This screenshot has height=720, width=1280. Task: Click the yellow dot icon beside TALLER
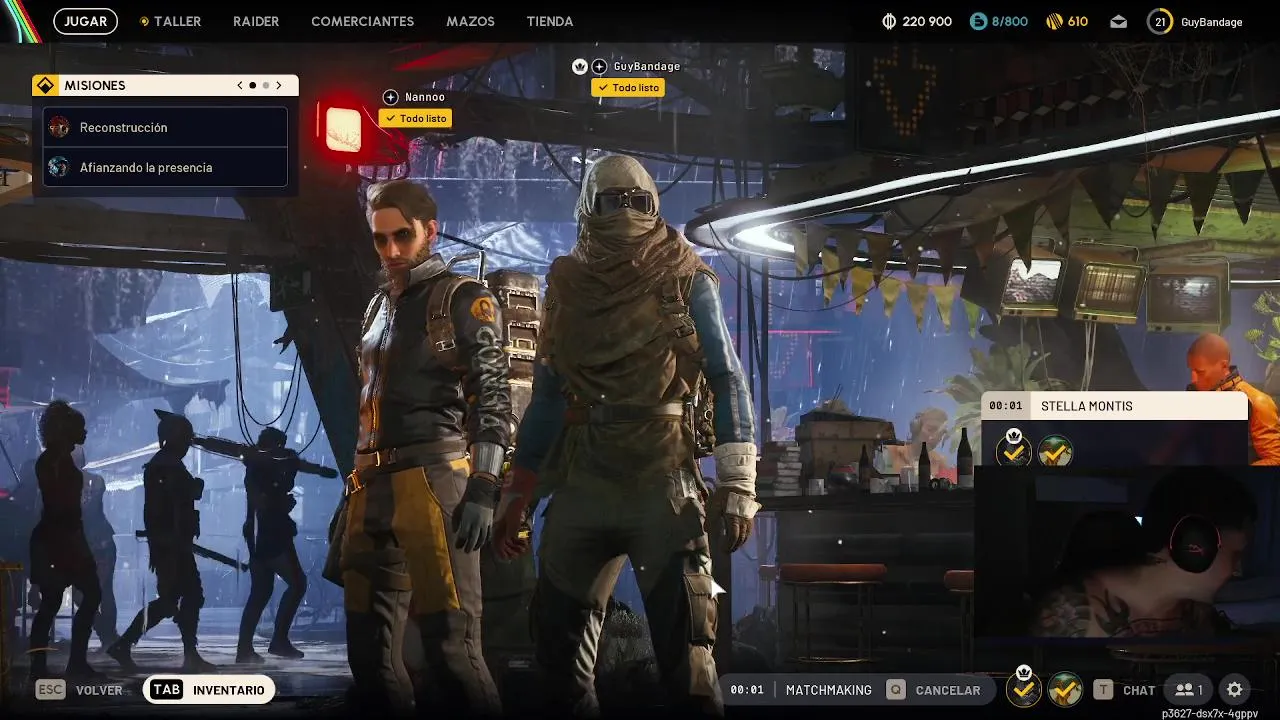[144, 21]
